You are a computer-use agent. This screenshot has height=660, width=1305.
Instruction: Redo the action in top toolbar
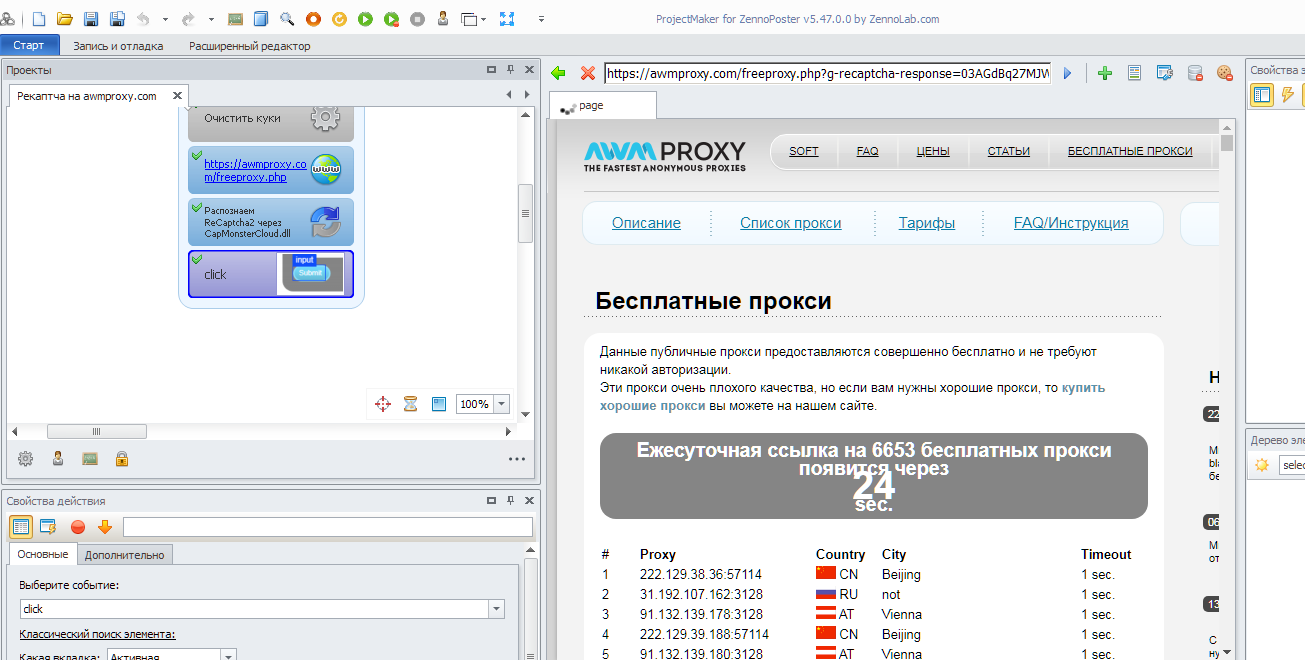[188, 19]
